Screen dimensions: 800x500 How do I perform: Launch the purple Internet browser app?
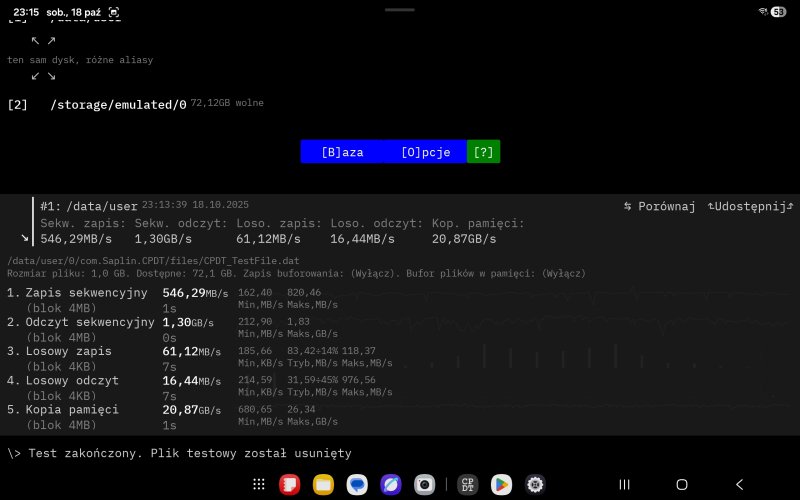pyautogui.click(x=390, y=484)
